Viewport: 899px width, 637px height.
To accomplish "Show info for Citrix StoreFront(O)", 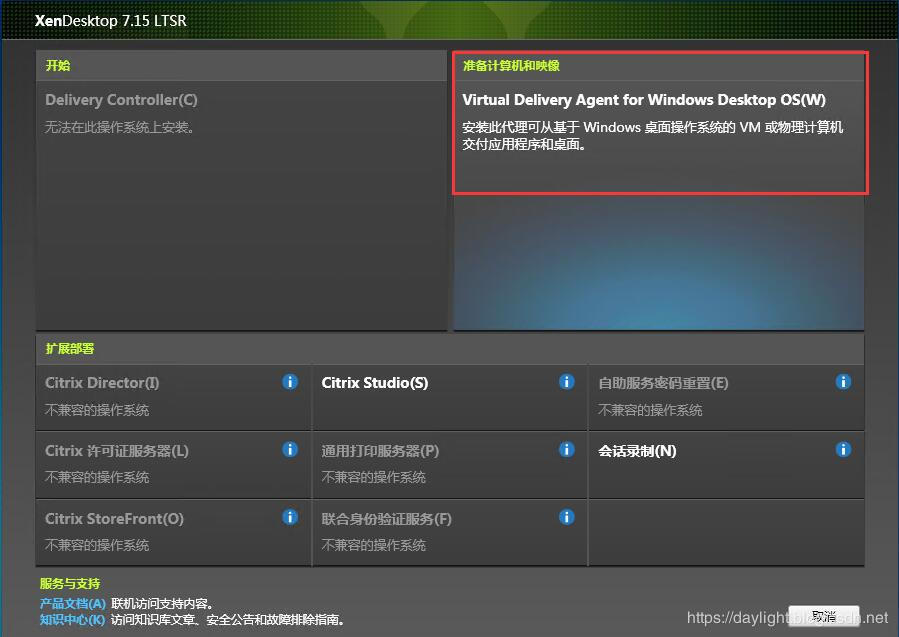I will (290, 517).
